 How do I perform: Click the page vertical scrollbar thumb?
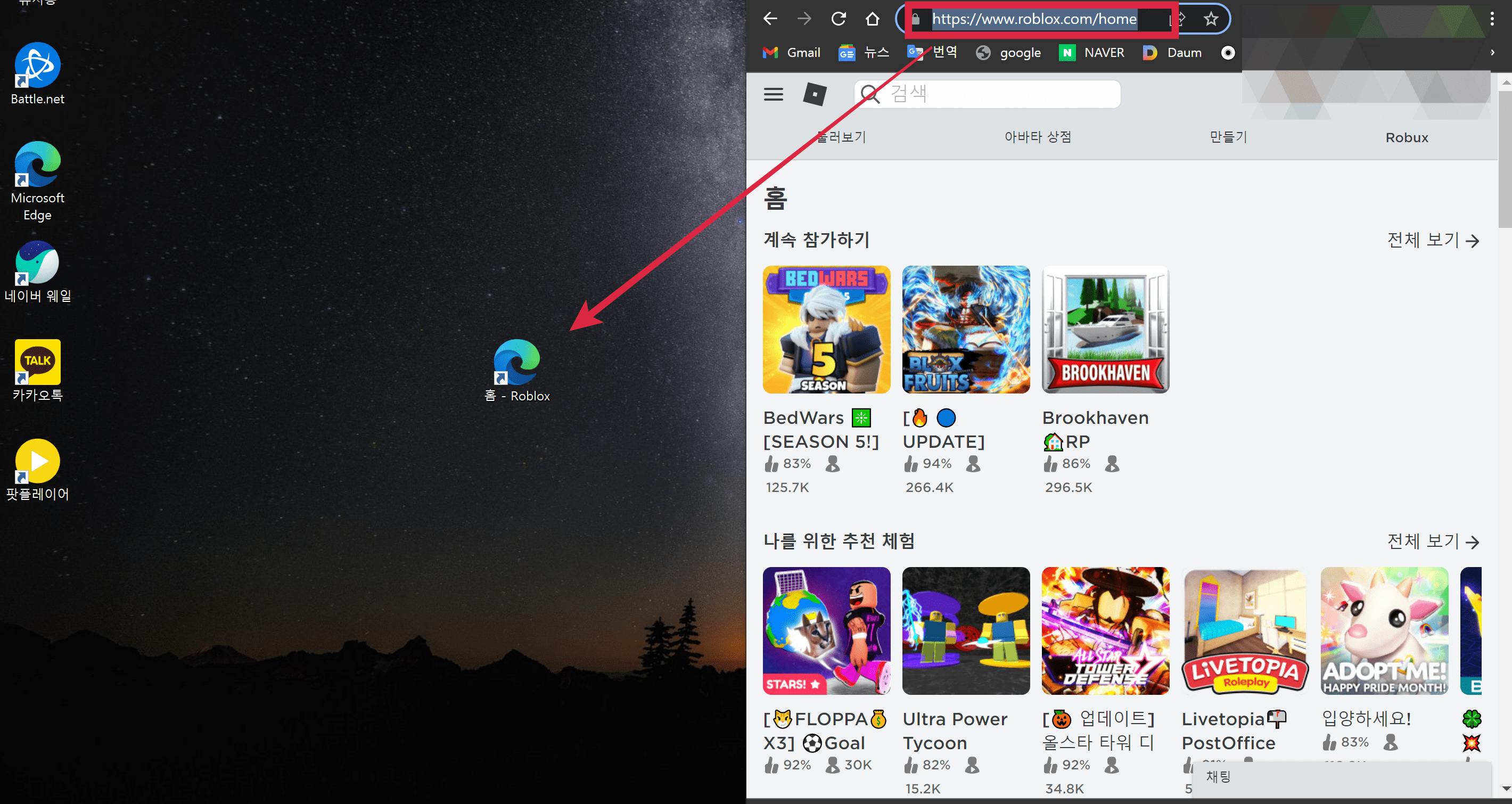point(1505,159)
